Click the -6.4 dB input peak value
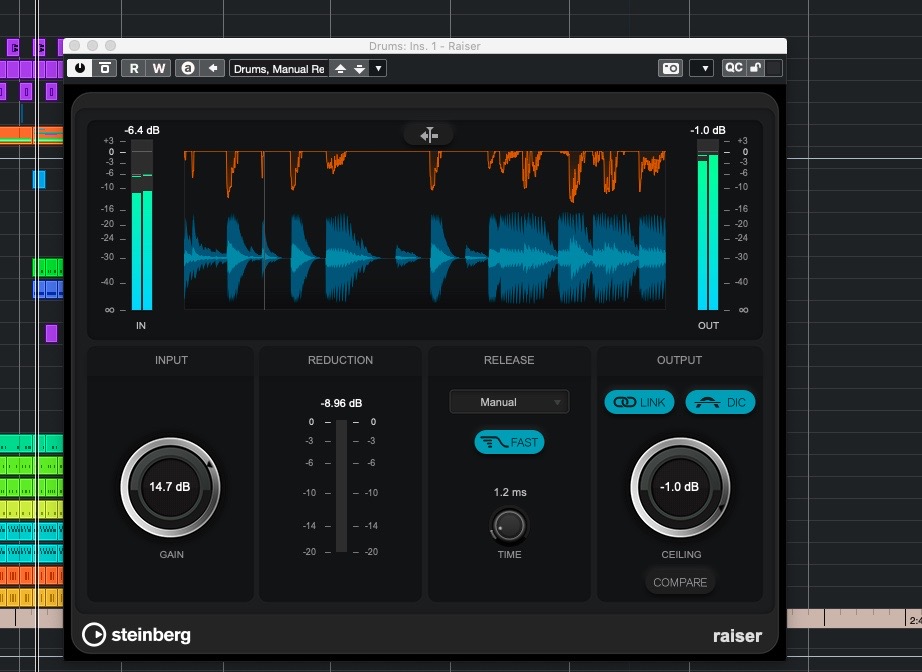The image size is (922, 672). click(142, 130)
